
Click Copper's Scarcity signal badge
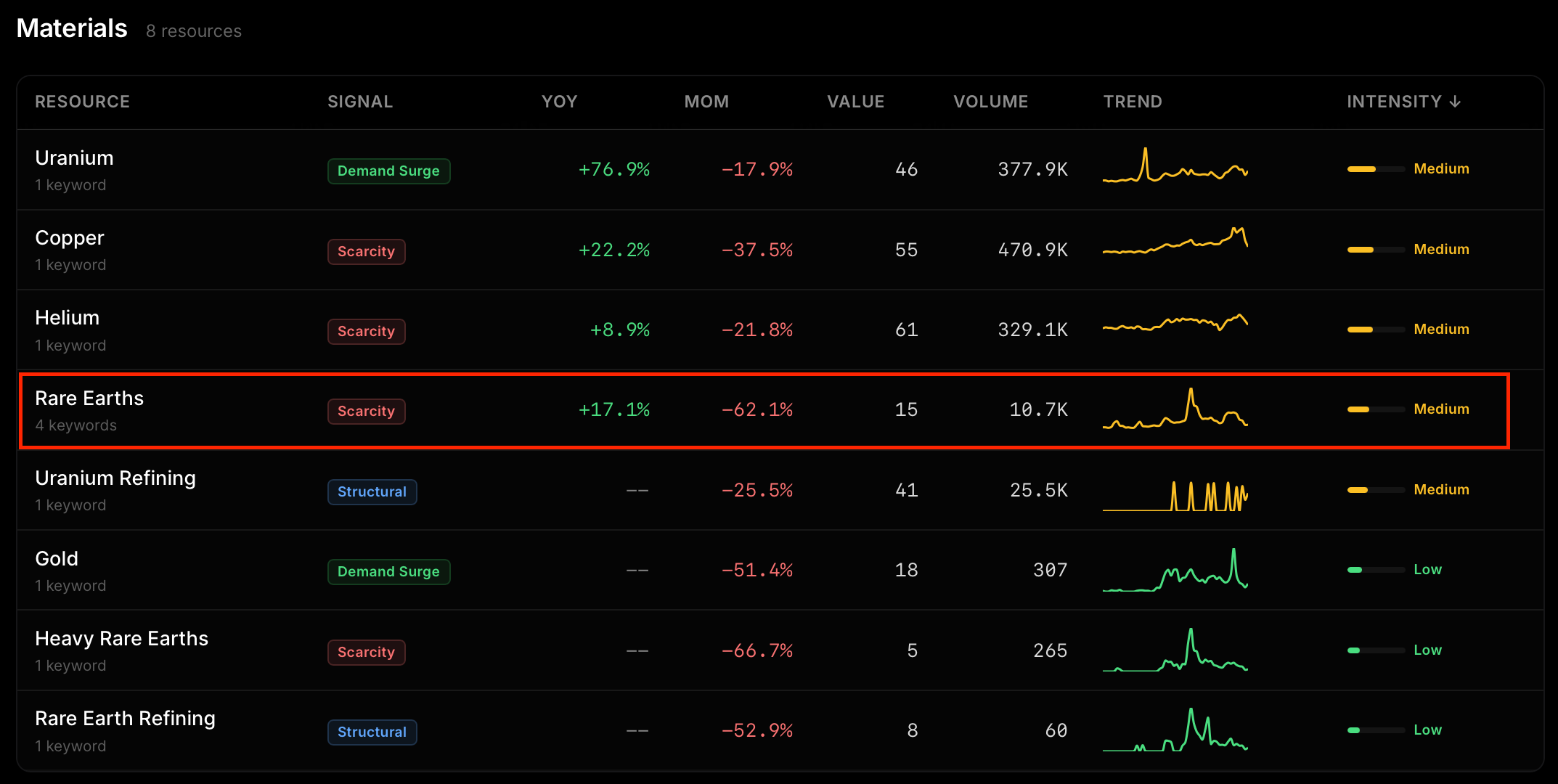[x=366, y=252]
